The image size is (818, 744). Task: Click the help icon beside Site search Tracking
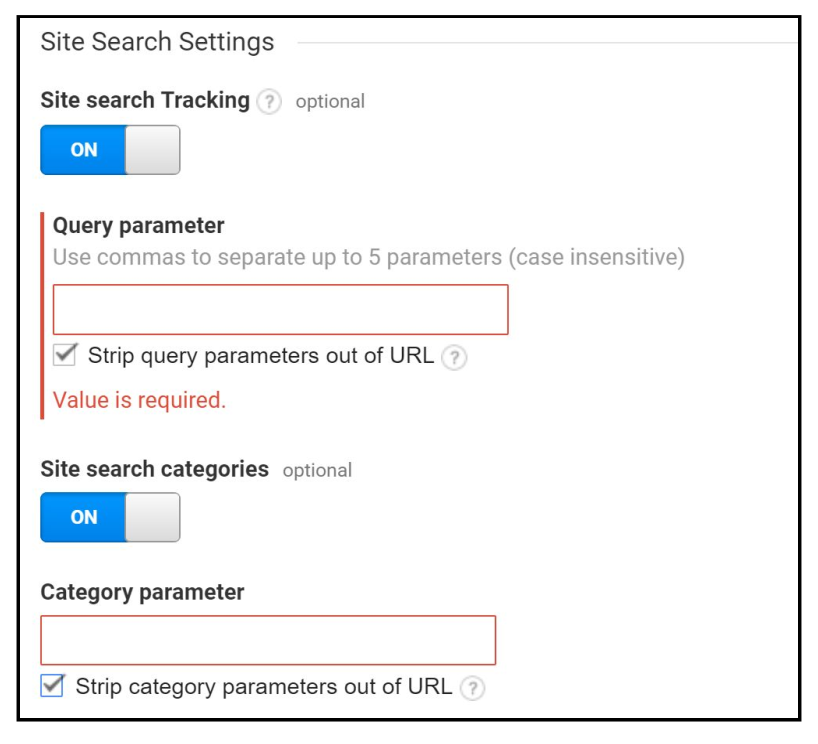268,102
